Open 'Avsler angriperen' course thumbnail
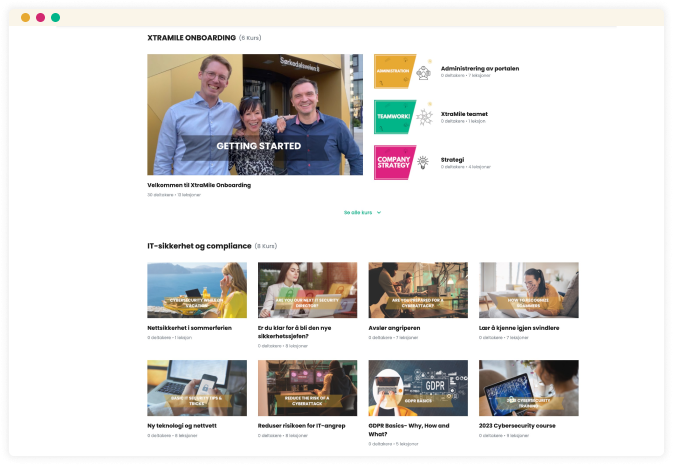The image size is (673, 465). pyautogui.click(x=418, y=290)
